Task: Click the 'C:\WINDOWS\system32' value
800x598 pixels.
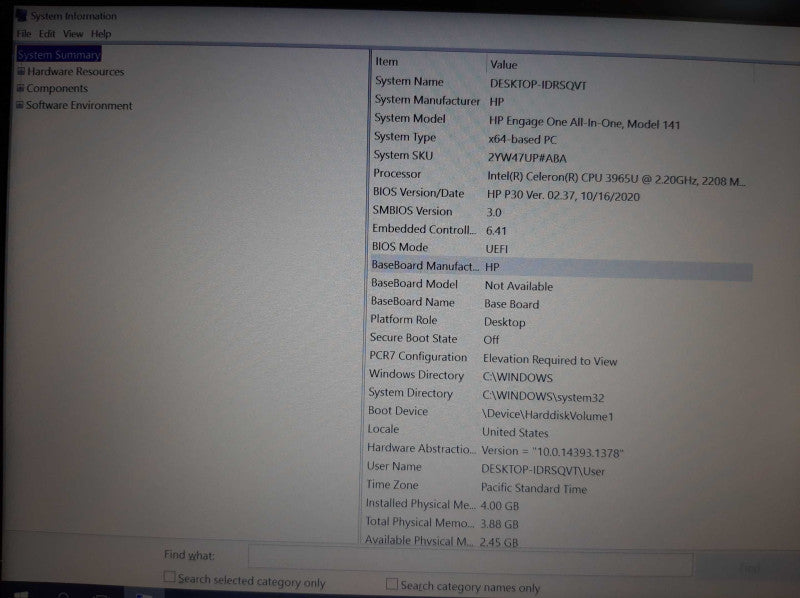Action: [x=543, y=397]
